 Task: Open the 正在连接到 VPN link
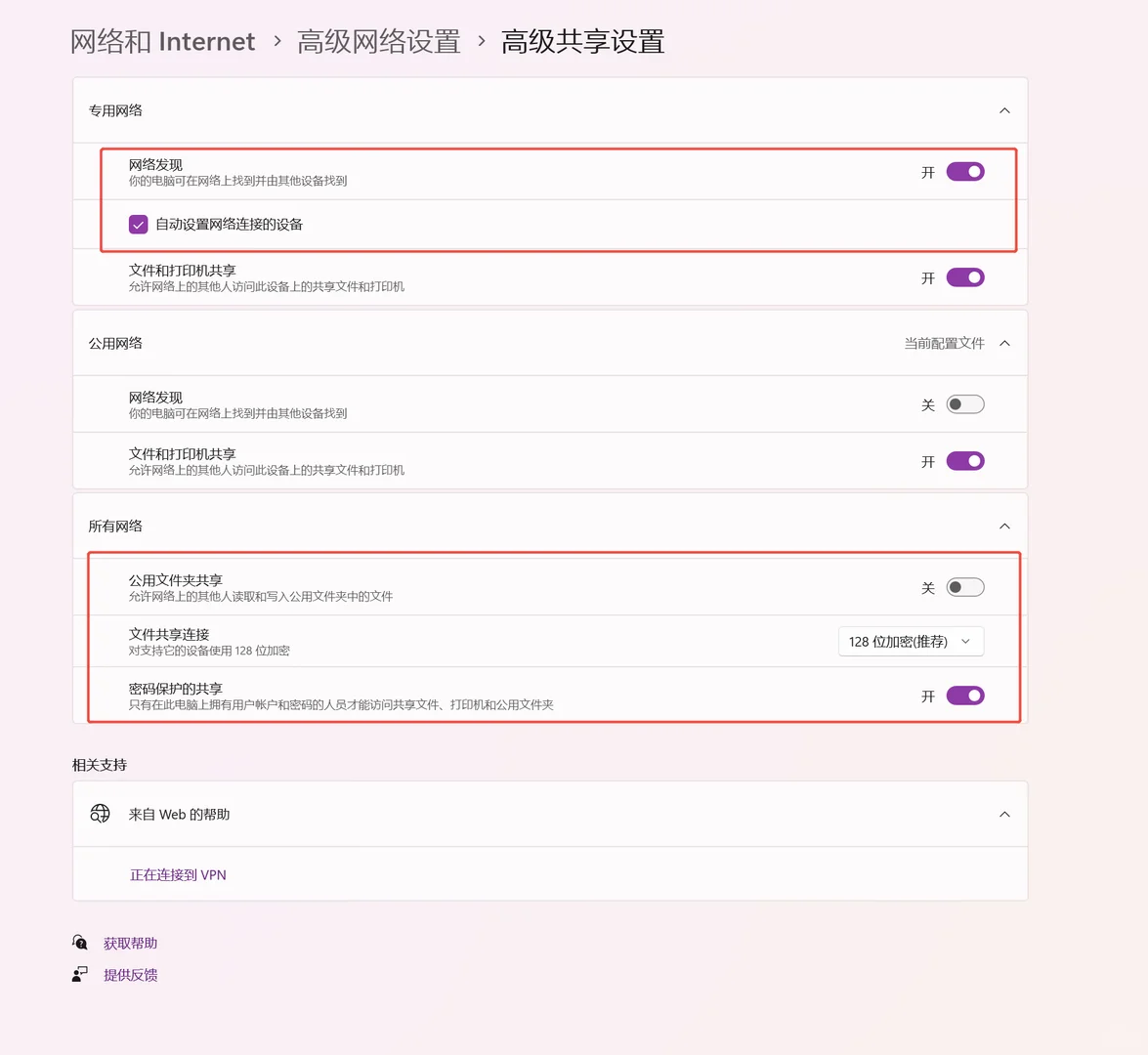(x=178, y=874)
